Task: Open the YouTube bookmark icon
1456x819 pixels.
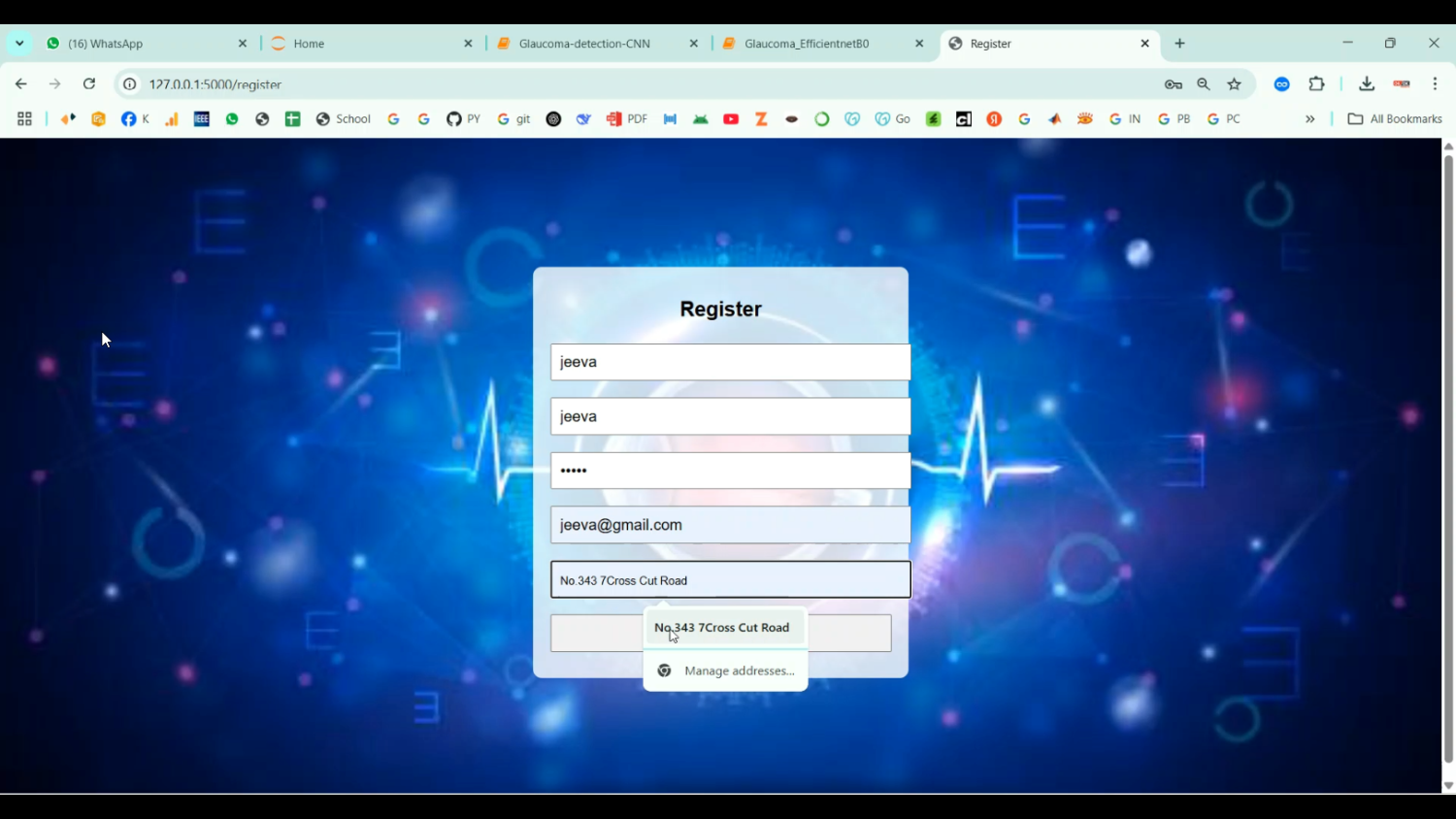Action: tap(731, 119)
